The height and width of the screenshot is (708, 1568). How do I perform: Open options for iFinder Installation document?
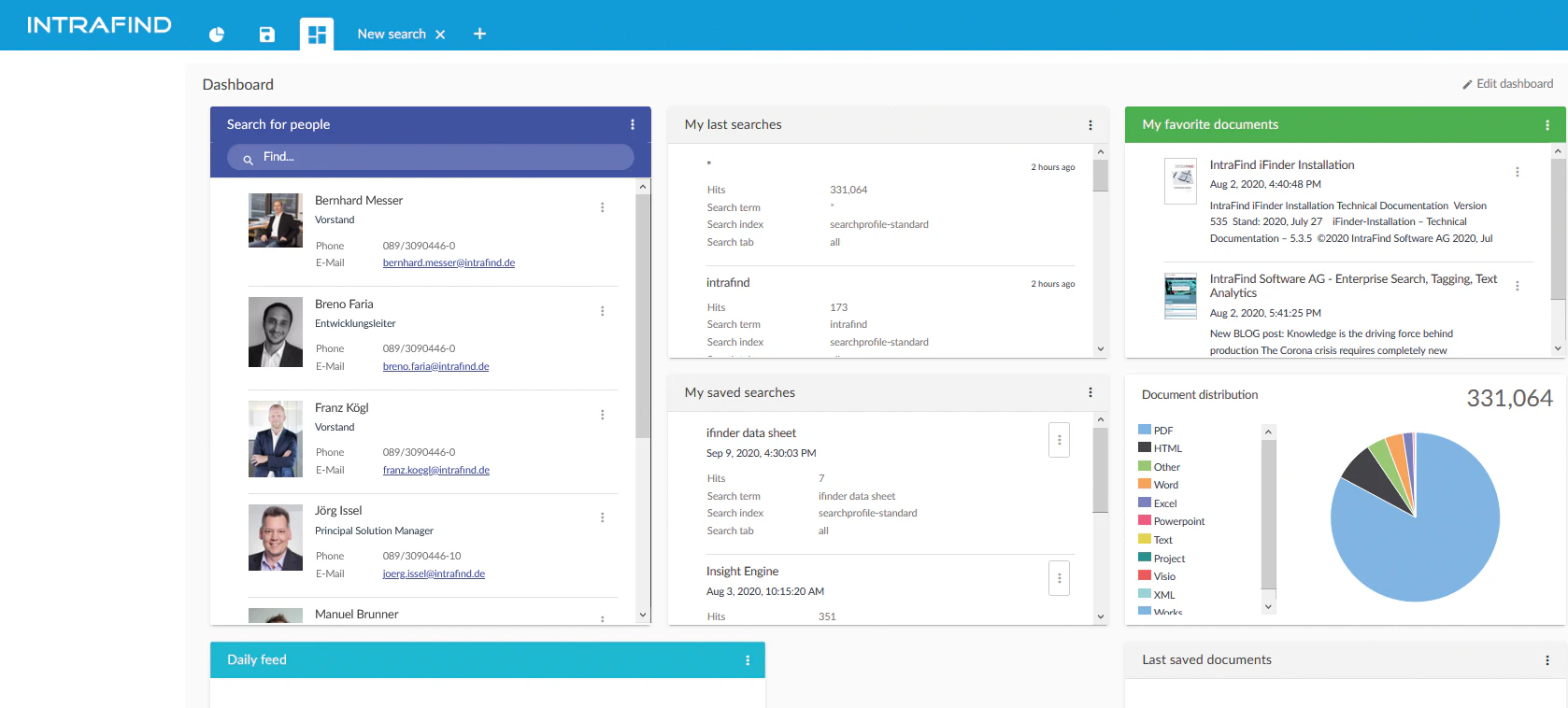tap(1517, 172)
